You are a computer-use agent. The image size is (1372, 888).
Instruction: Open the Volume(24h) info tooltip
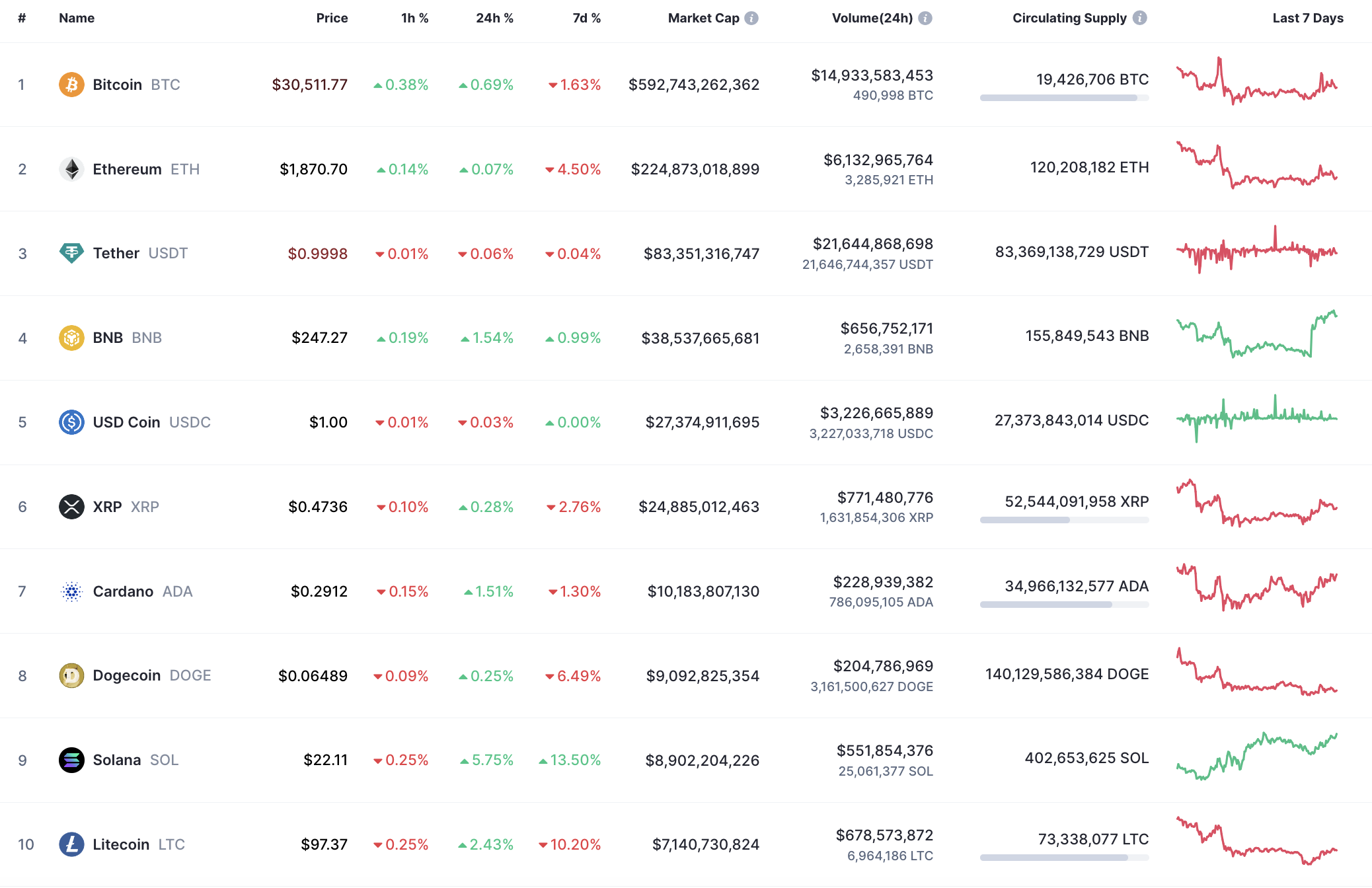(925, 18)
